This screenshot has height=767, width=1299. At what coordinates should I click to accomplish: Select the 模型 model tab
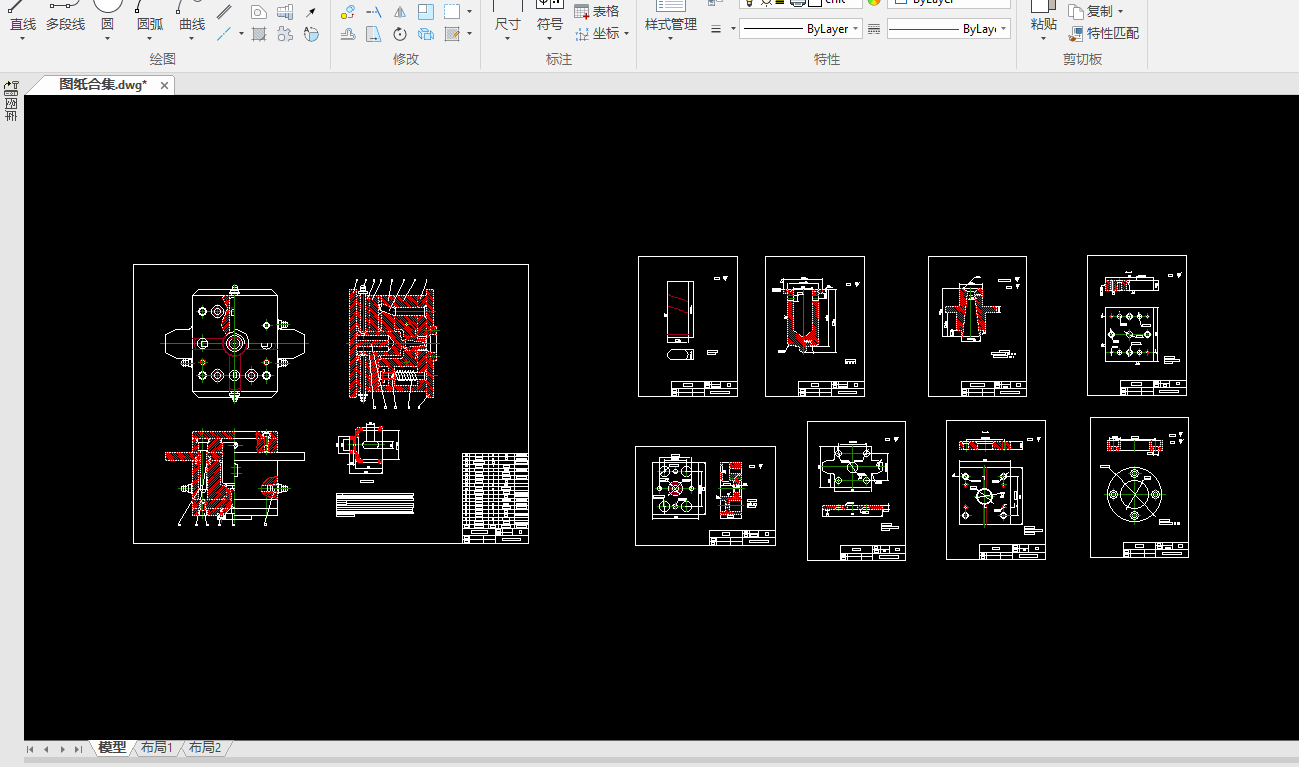112,748
